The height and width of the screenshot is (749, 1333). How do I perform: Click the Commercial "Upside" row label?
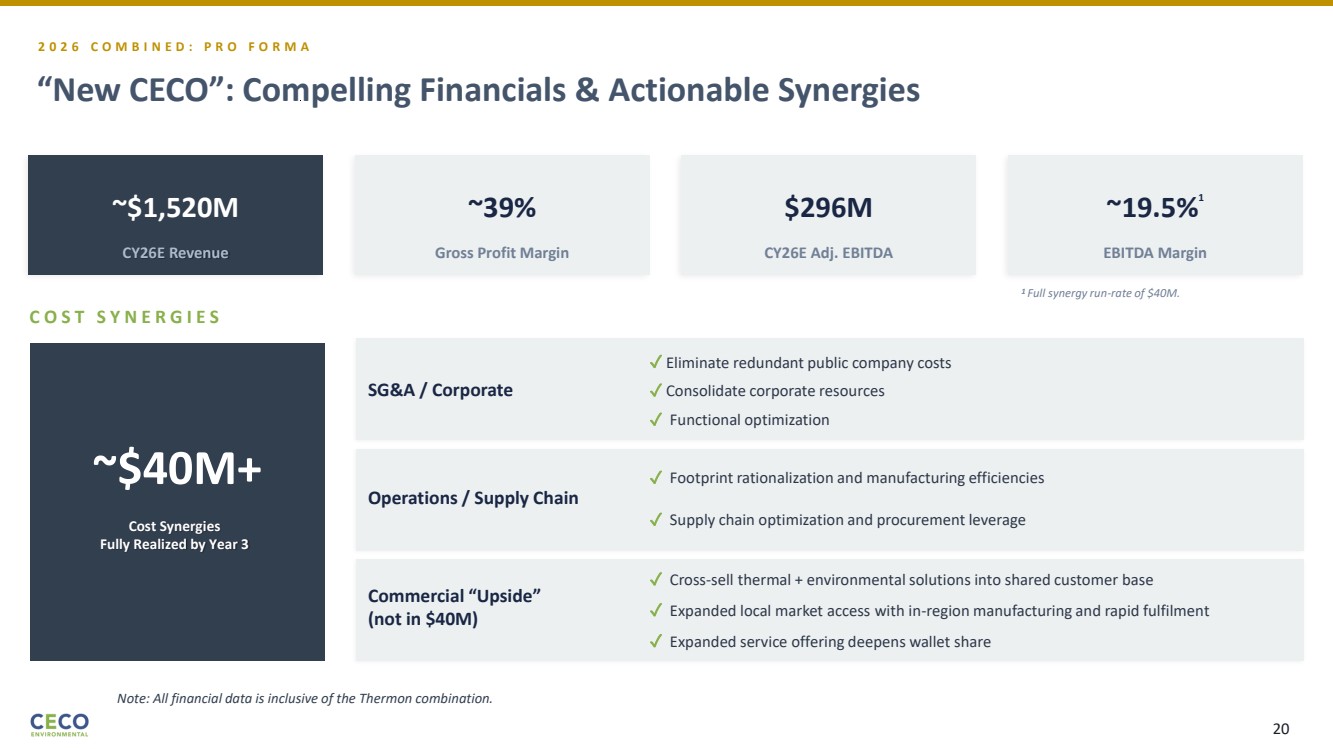click(454, 607)
